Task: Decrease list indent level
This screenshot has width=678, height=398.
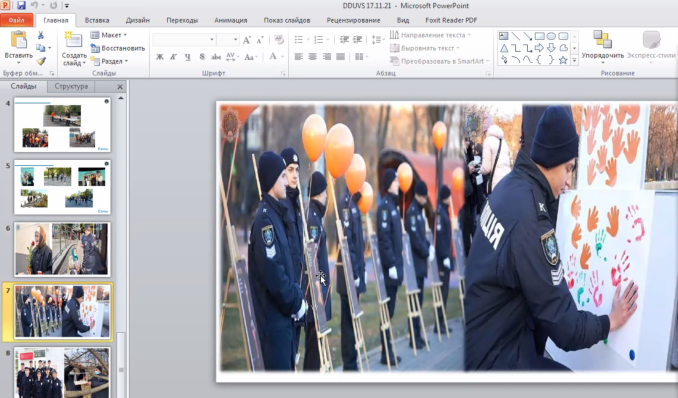Action: 344,40
